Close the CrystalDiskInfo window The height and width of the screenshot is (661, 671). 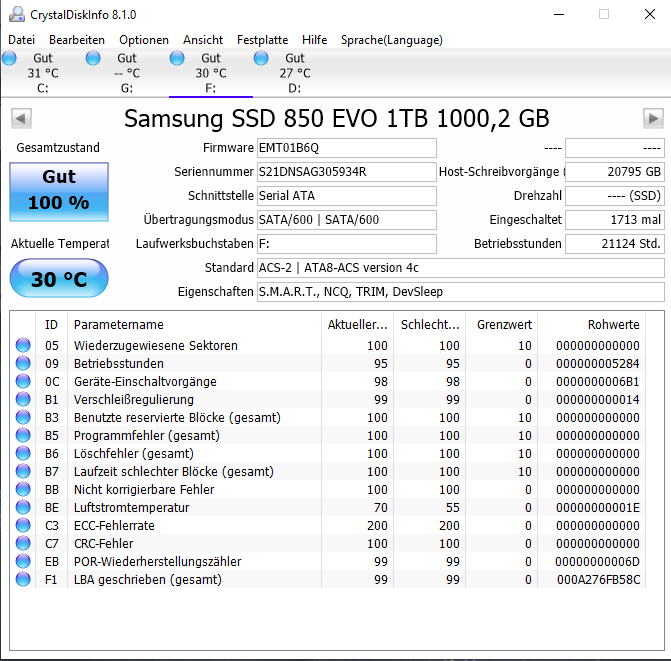(650, 15)
